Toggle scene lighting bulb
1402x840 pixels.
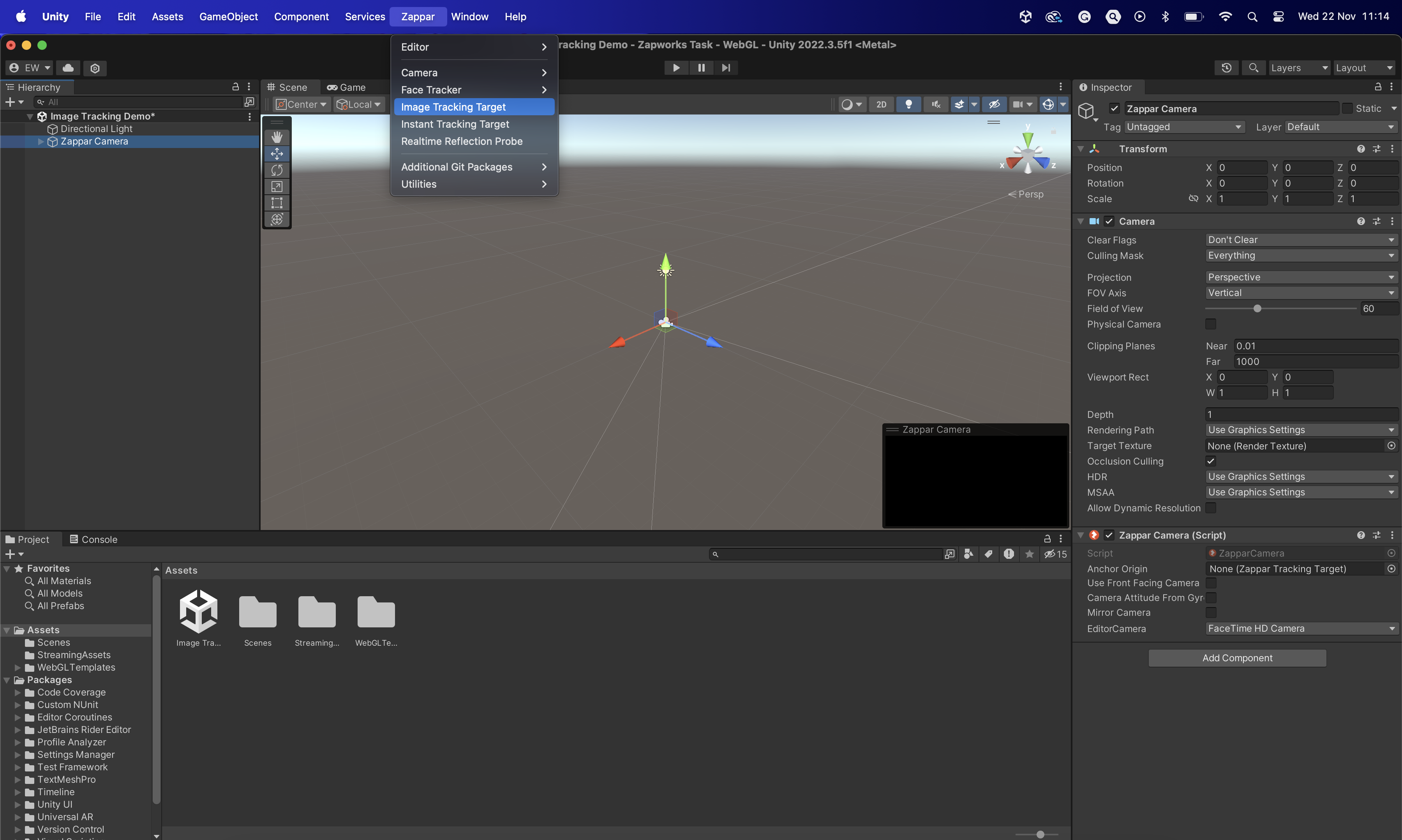[908, 104]
